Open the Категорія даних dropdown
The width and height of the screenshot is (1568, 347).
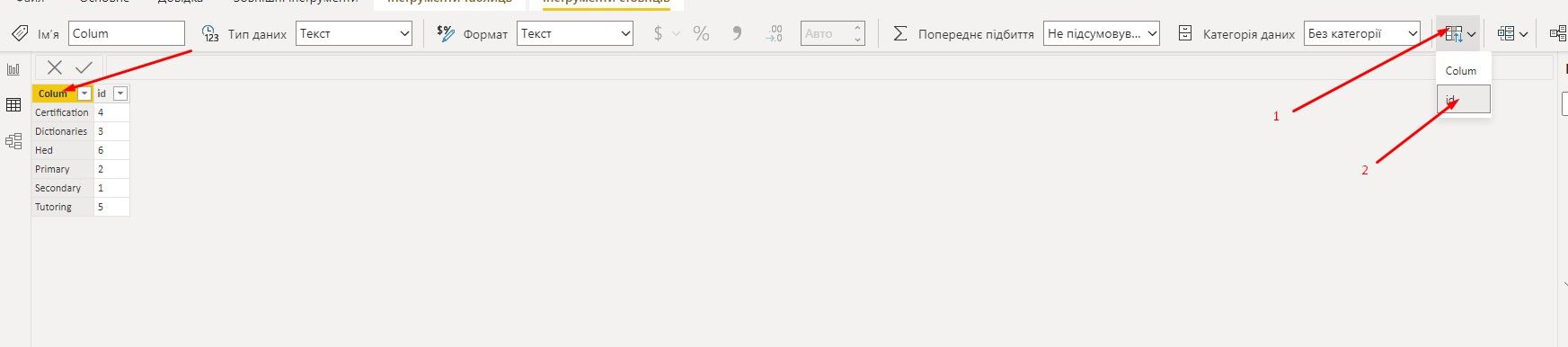pyautogui.click(x=1362, y=34)
